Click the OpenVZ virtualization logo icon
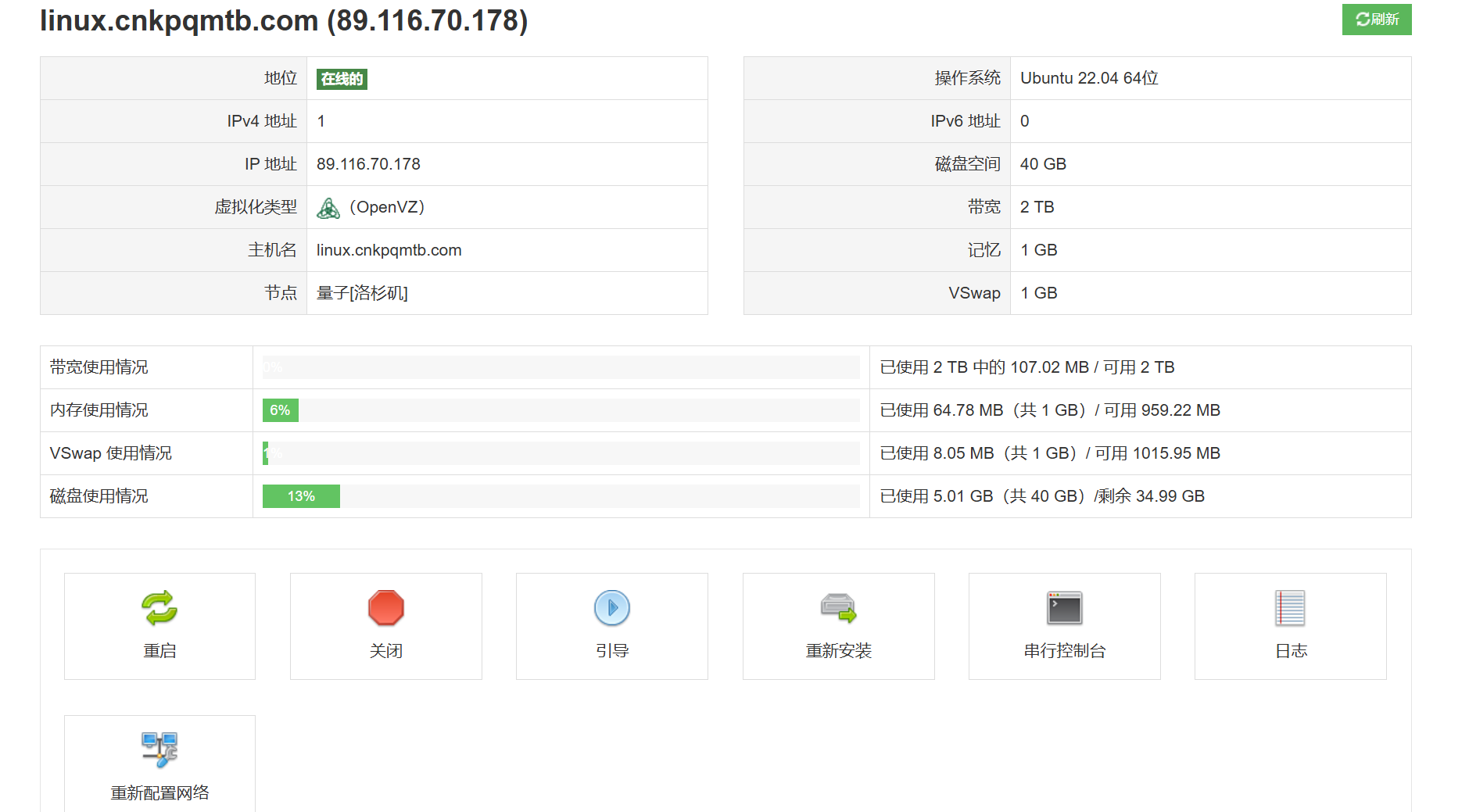 pos(328,208)
